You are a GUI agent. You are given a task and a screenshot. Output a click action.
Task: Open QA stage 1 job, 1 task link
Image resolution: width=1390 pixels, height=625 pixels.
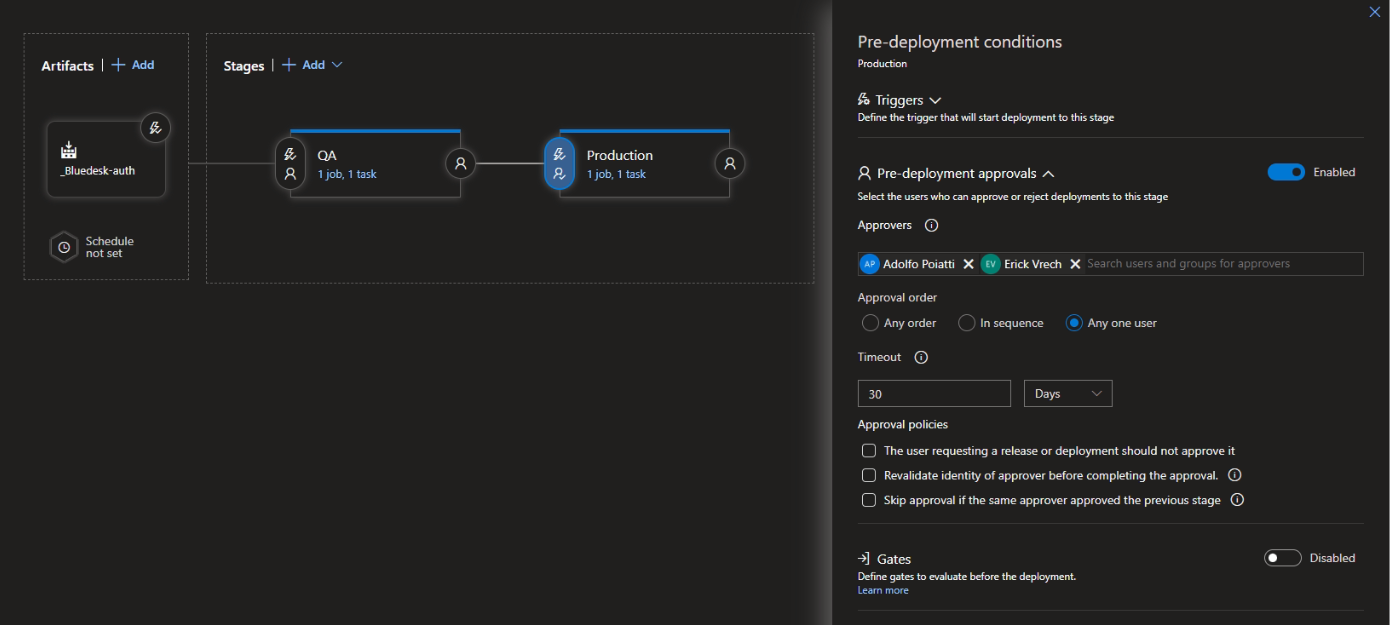[x=347, y=174]
